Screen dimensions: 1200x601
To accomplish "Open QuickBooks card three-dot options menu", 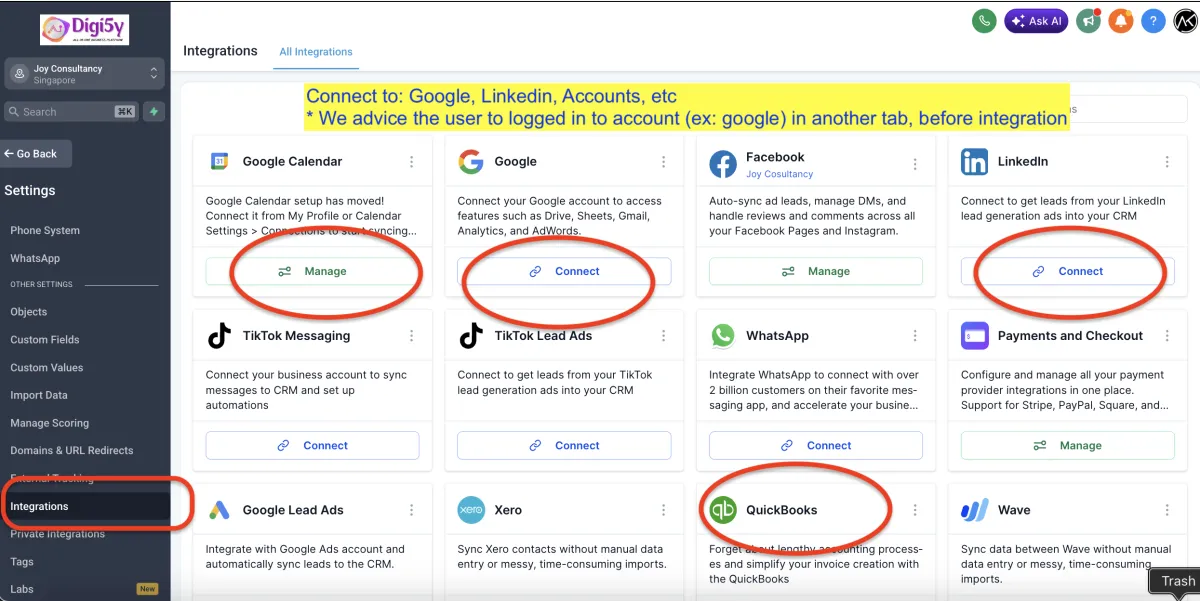I will coord(915,510).
